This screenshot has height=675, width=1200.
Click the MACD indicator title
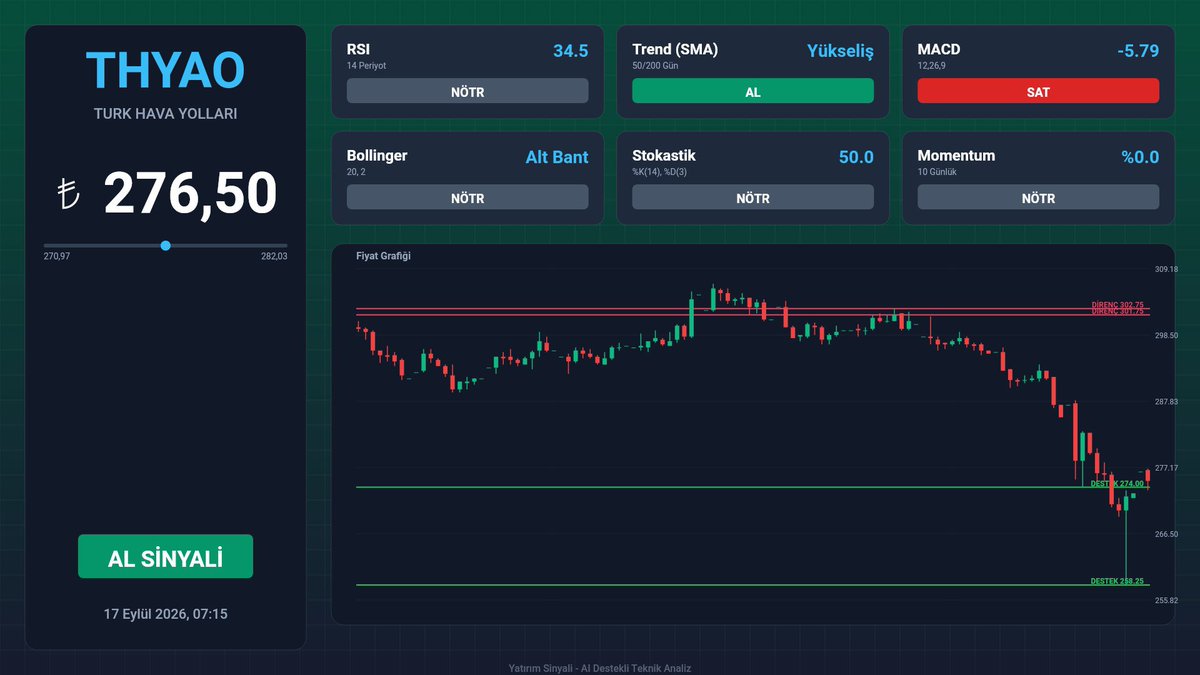(939, 49)
